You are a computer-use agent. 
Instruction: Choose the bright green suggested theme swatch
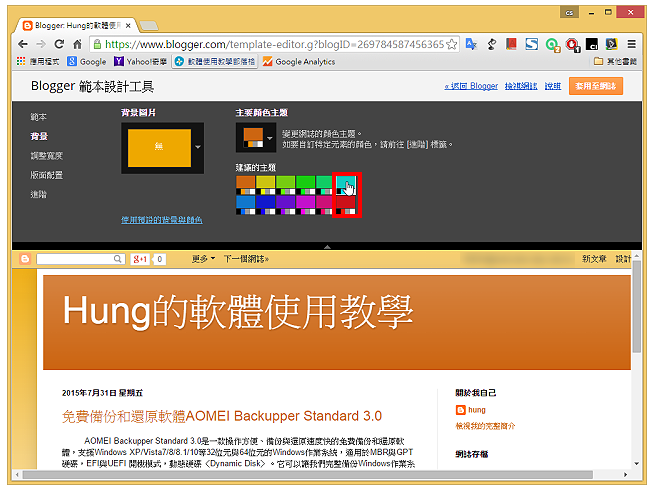coord(305,185)
